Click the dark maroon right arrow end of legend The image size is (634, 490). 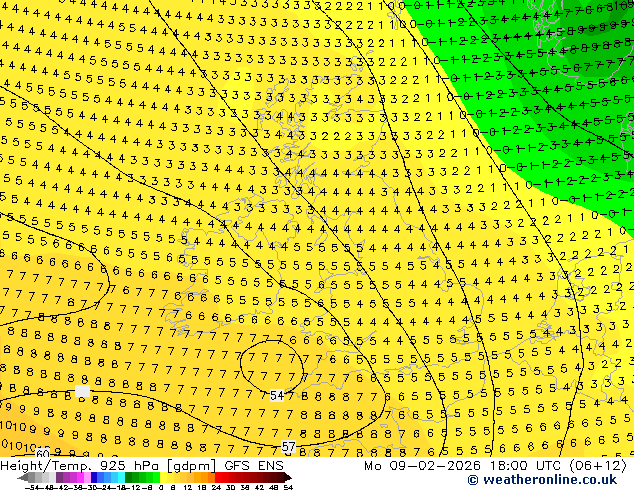tap(288, 477)
